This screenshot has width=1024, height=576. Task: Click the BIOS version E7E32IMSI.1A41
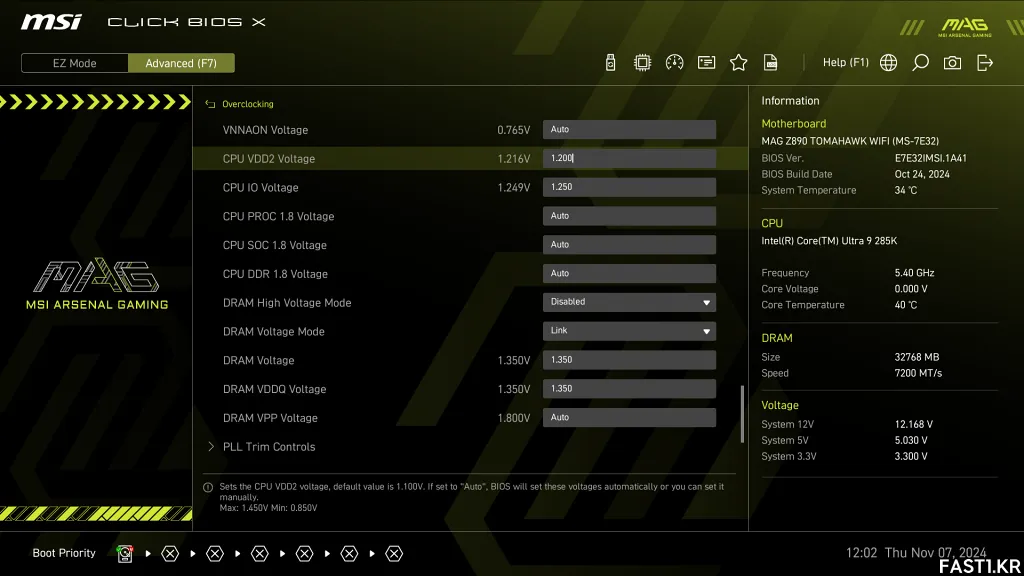pos(931,158)
